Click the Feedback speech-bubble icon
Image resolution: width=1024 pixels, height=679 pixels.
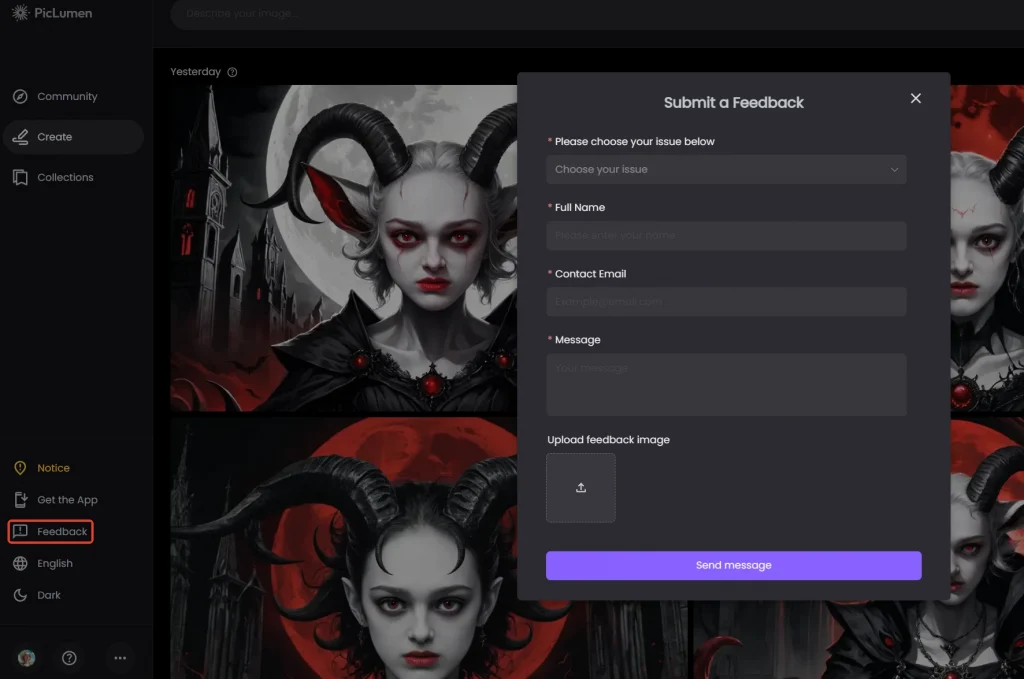pos(20,532)
